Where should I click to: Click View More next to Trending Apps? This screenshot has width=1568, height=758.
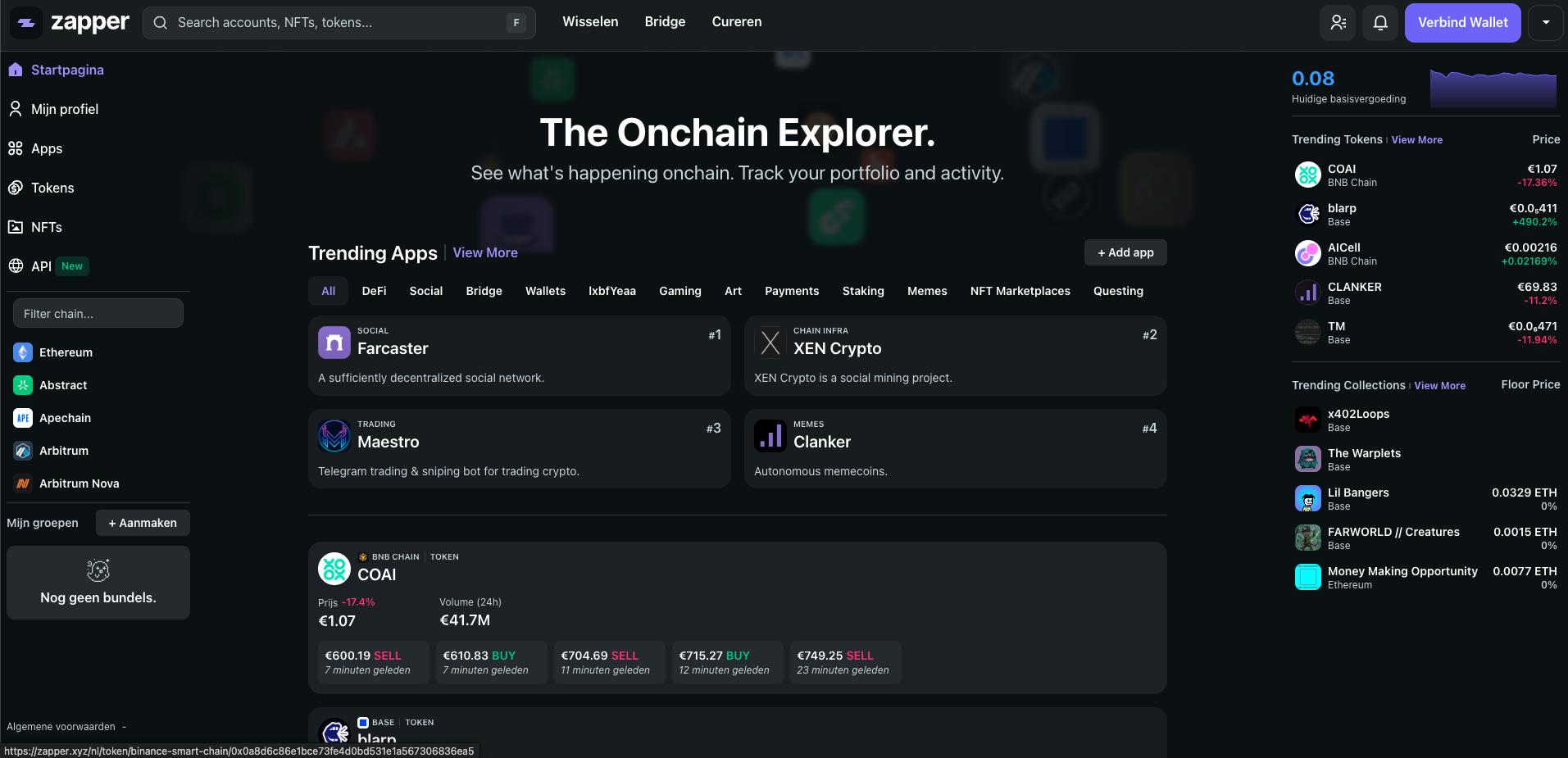click(485, 252)
